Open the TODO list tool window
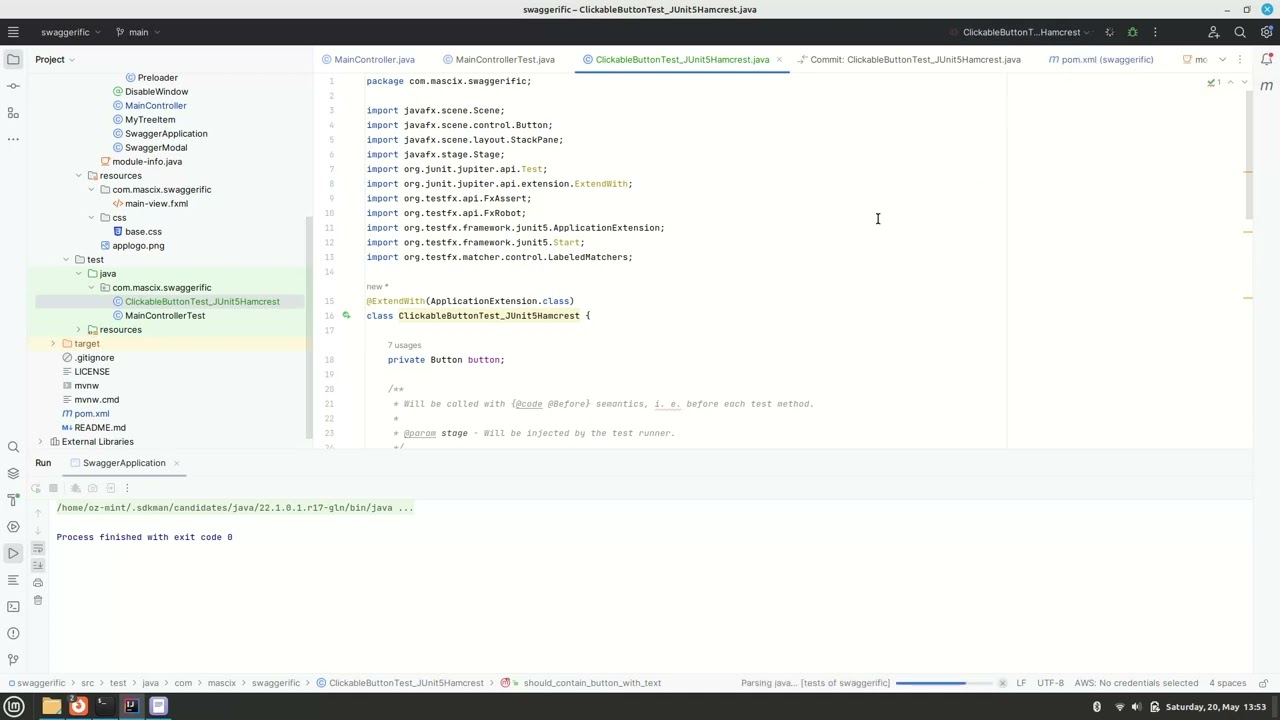 tap(13, 580)
